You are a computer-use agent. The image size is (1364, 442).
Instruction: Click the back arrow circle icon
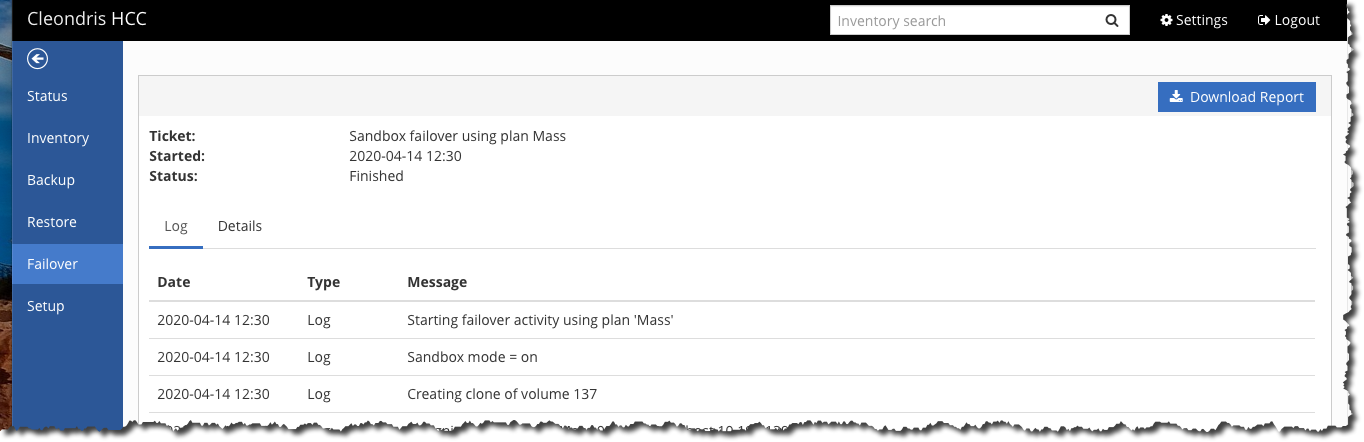(38, 60)
